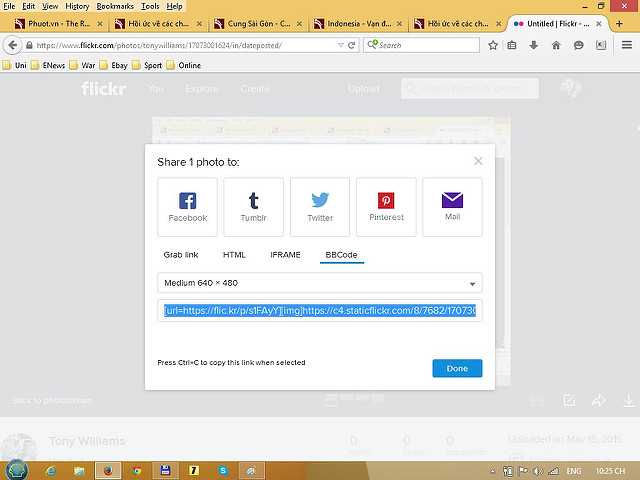Close the Untitled | Flickr tab

(598, 24)
